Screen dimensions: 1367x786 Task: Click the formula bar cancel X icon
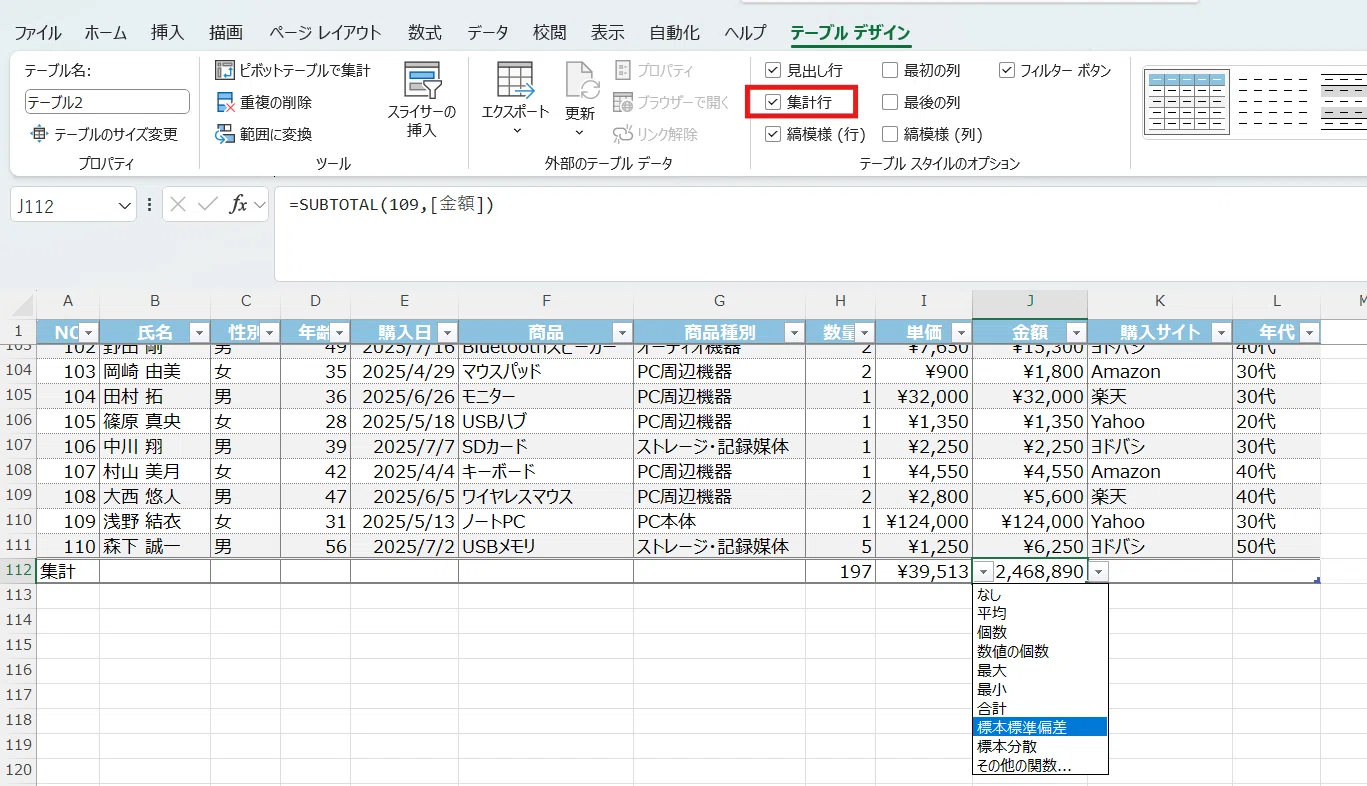[x=179, y=205]
